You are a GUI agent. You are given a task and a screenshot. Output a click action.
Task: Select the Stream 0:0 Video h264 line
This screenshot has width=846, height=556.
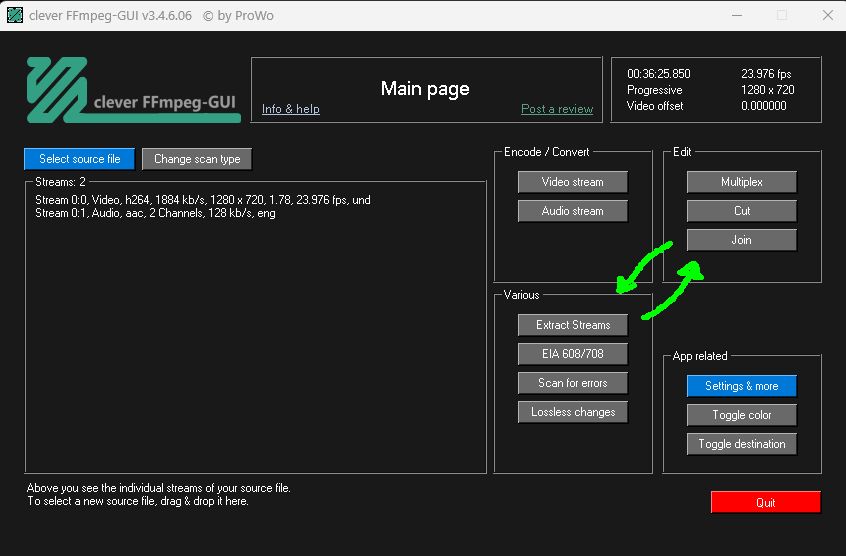(x=203, y=200)
